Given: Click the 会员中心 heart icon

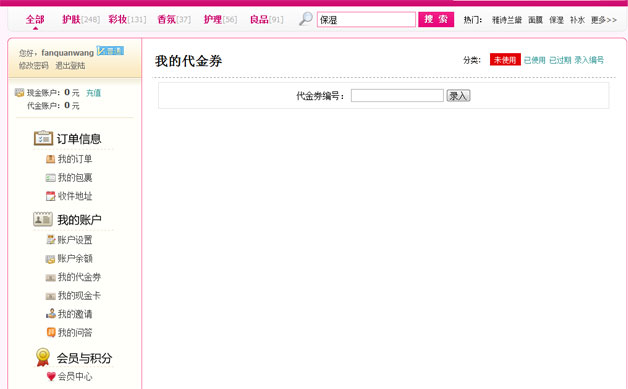Looking at the screenshot, I should point(51,376).
